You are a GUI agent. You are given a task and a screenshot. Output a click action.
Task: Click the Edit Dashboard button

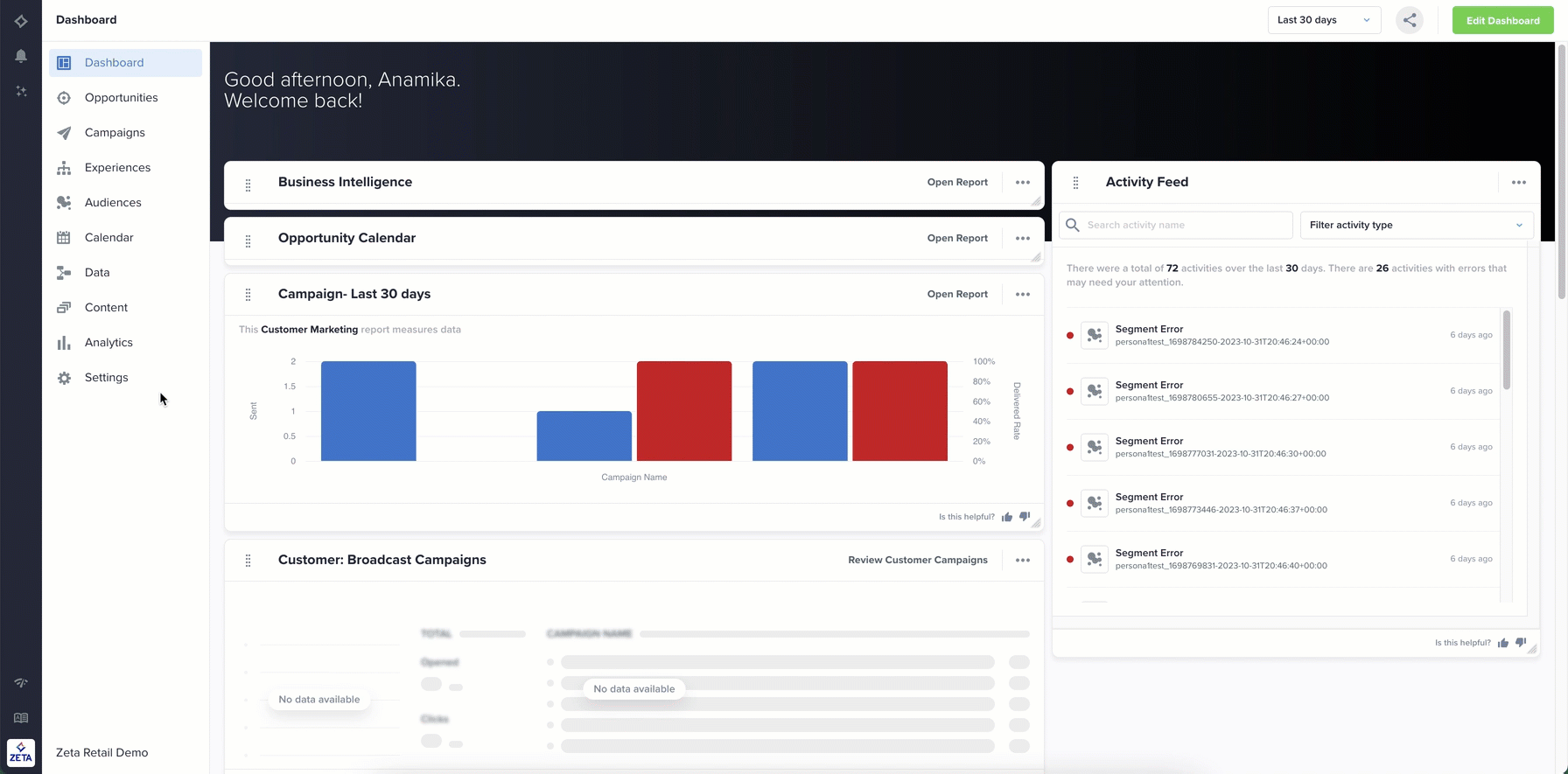tap(1502, 20)
